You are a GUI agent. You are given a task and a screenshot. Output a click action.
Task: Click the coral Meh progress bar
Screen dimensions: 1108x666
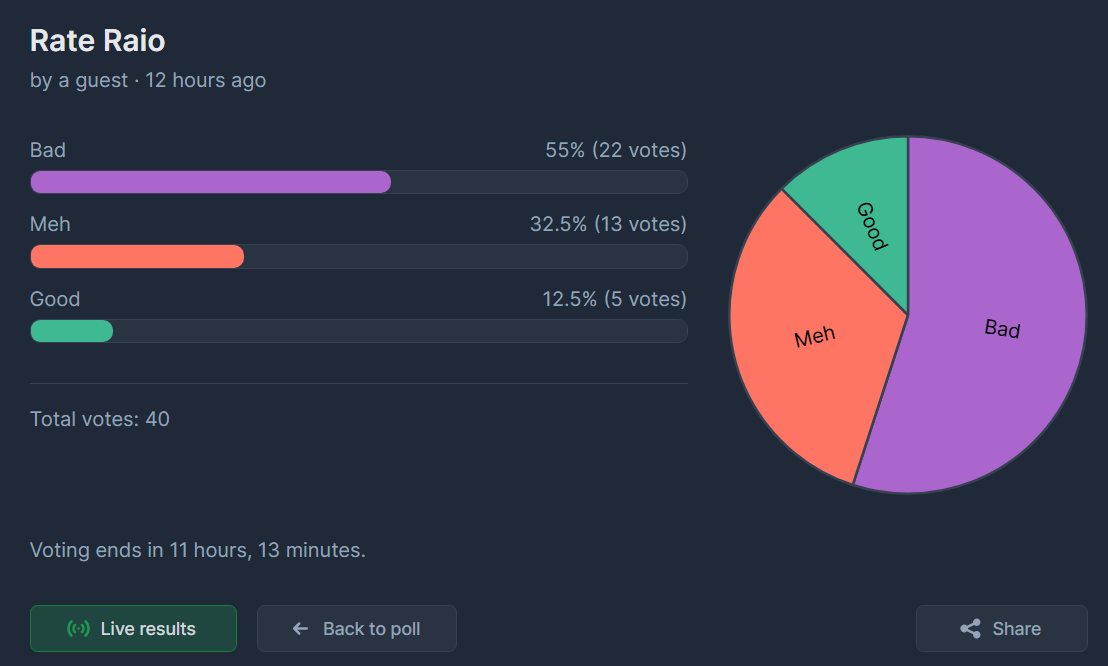137,257
